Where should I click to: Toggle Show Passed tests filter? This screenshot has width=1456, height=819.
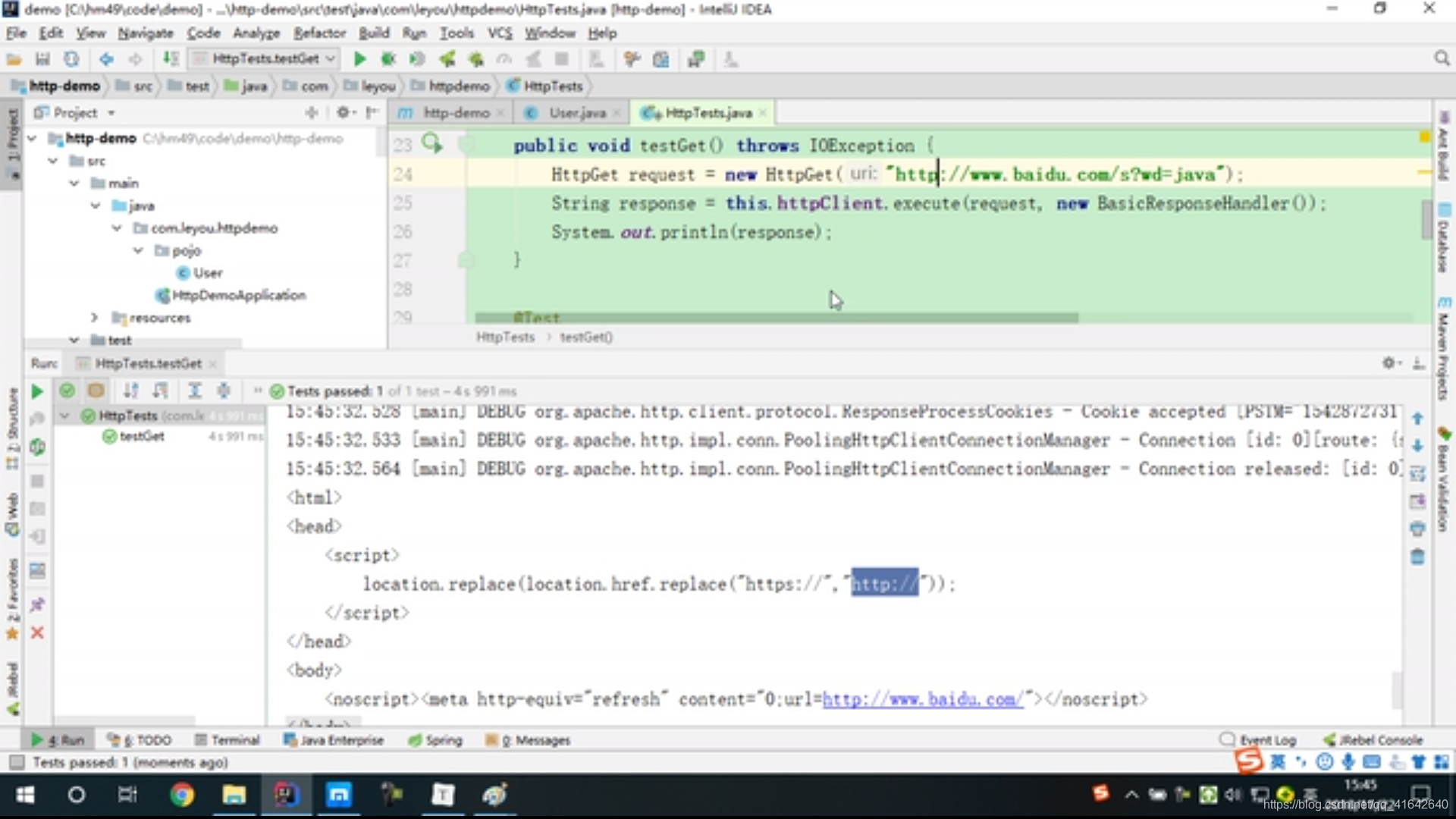(x=67, y=391)
